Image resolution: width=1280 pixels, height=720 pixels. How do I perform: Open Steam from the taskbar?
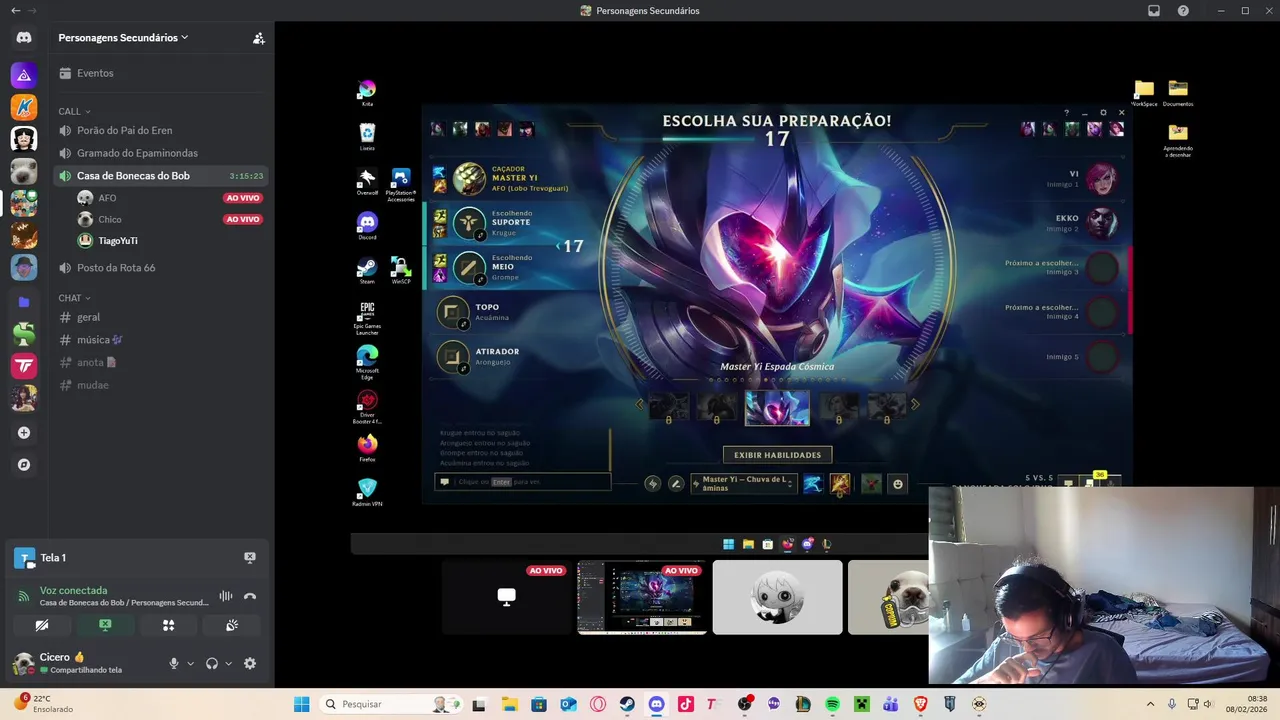point(627,704)
